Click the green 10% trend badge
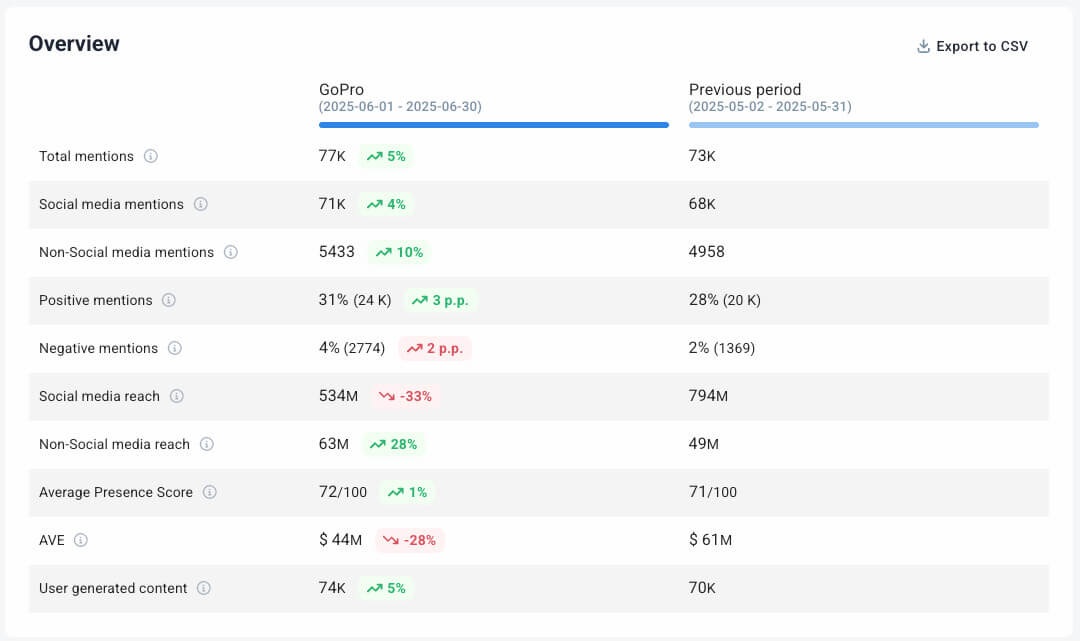The width and height of the screenshot is (1080, 641). 399,253
